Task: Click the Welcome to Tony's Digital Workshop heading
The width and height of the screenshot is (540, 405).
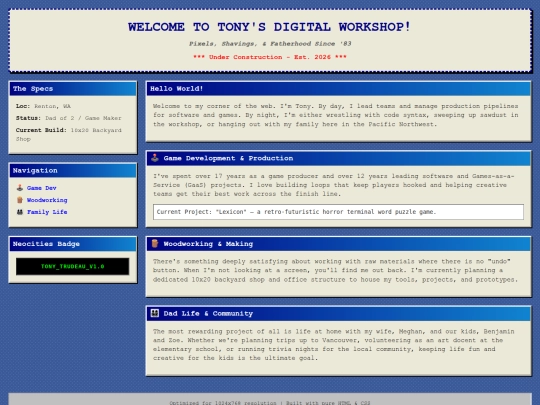Action: [269, 27]
